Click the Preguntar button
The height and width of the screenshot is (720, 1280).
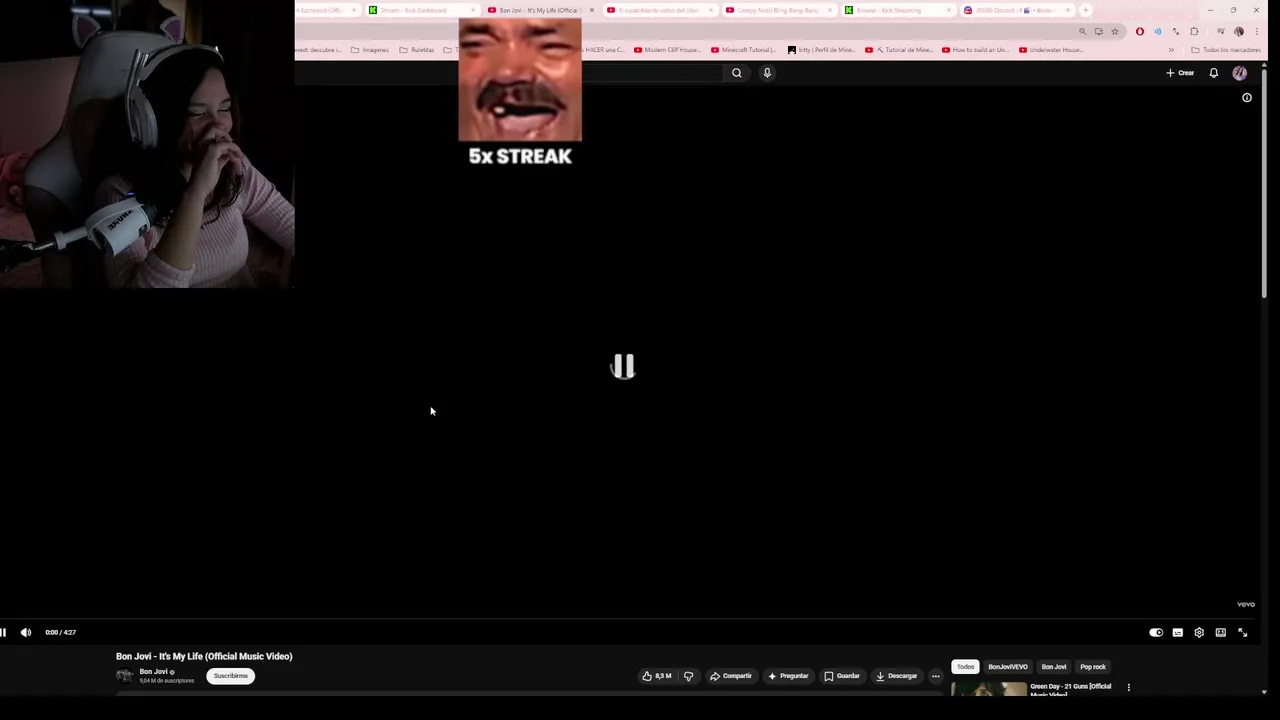(x=788, y=676)
